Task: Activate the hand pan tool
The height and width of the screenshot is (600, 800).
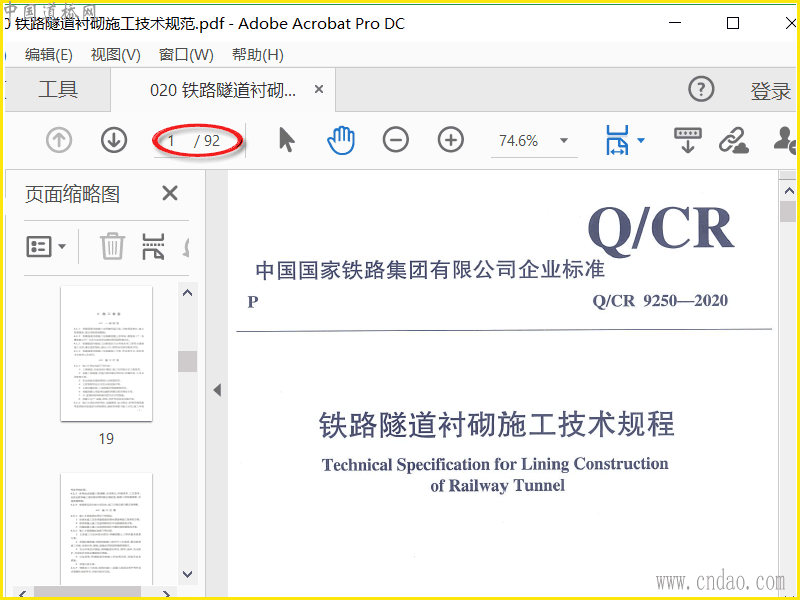Action: coord(341,140)
